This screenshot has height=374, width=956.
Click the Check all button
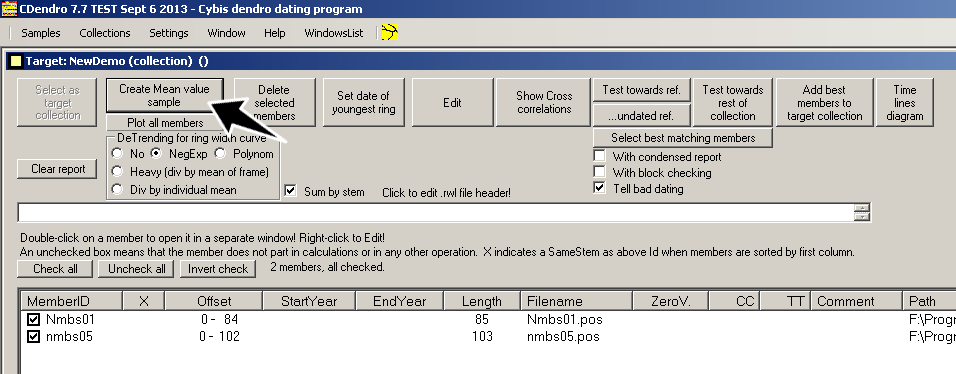click(x=55, y=268)
